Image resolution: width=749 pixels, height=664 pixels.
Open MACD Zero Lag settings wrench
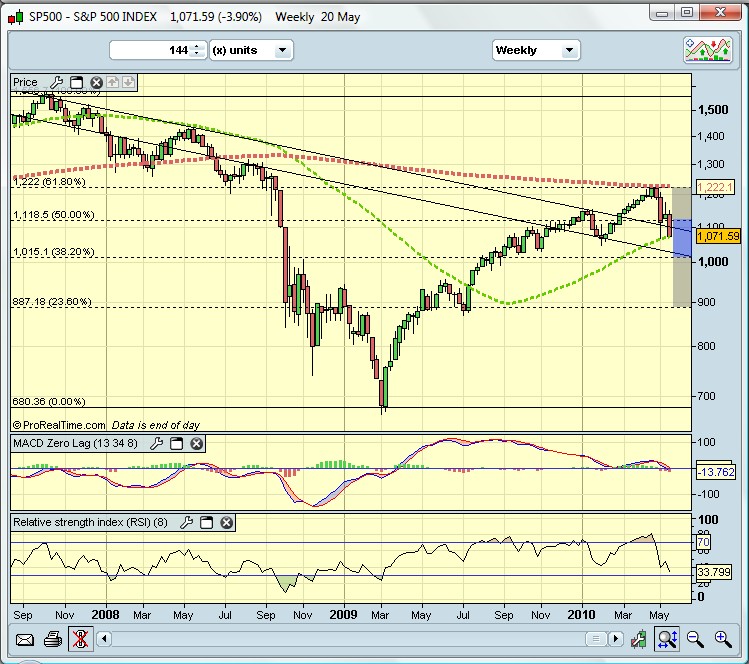tap(156, 444)
